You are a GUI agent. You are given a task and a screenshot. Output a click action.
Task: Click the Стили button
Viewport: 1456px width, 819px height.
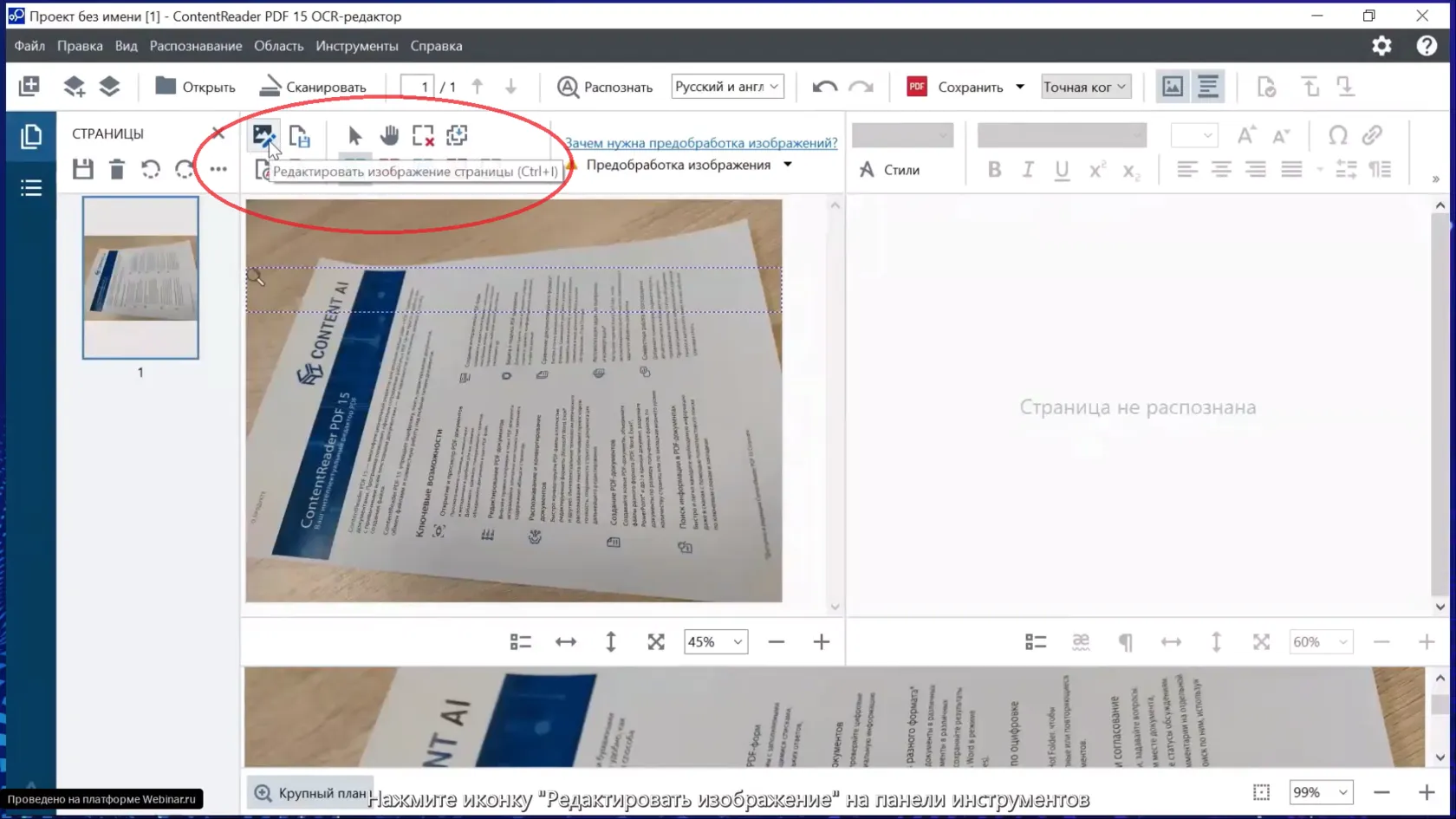click(889, 170)
